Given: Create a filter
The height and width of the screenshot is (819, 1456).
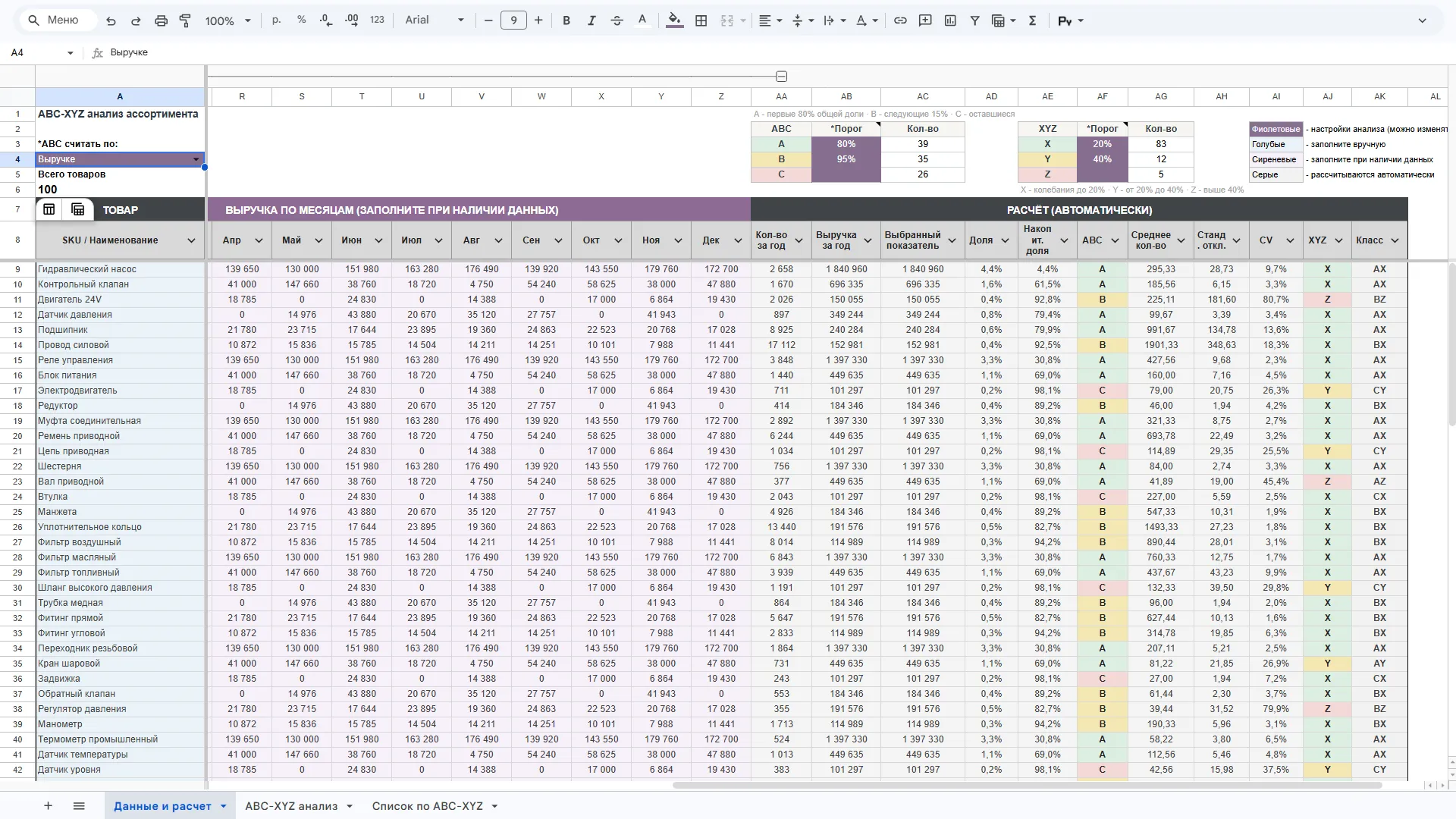Looking at the screenshot, I should (975, 20).
